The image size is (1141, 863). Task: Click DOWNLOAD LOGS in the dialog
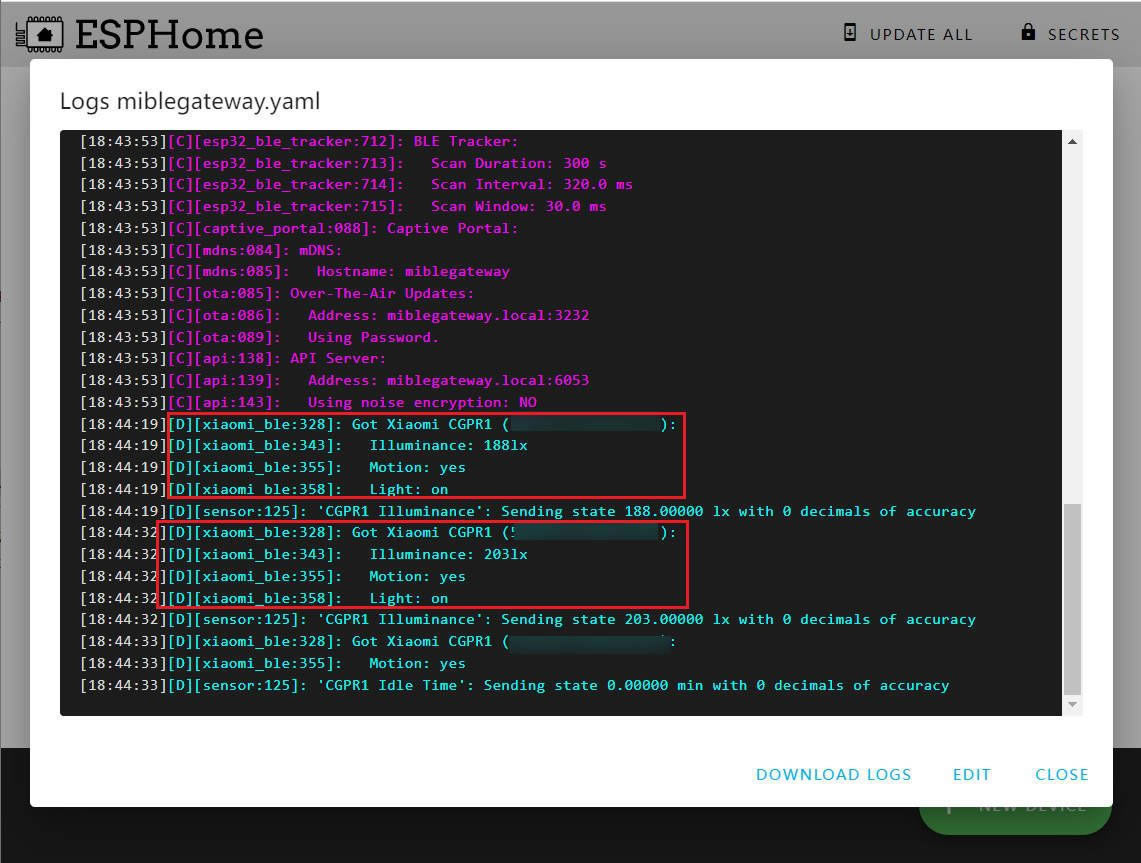(x=833, y=774)
